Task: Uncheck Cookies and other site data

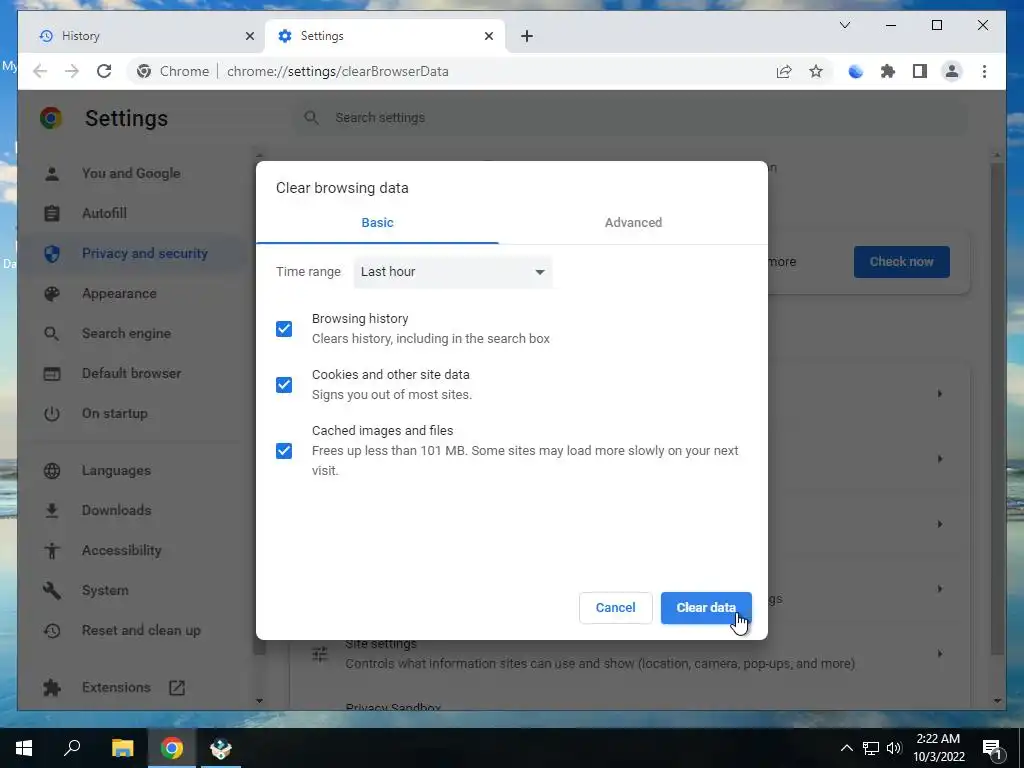Action: pyautogui.click(x=284, y=385)
